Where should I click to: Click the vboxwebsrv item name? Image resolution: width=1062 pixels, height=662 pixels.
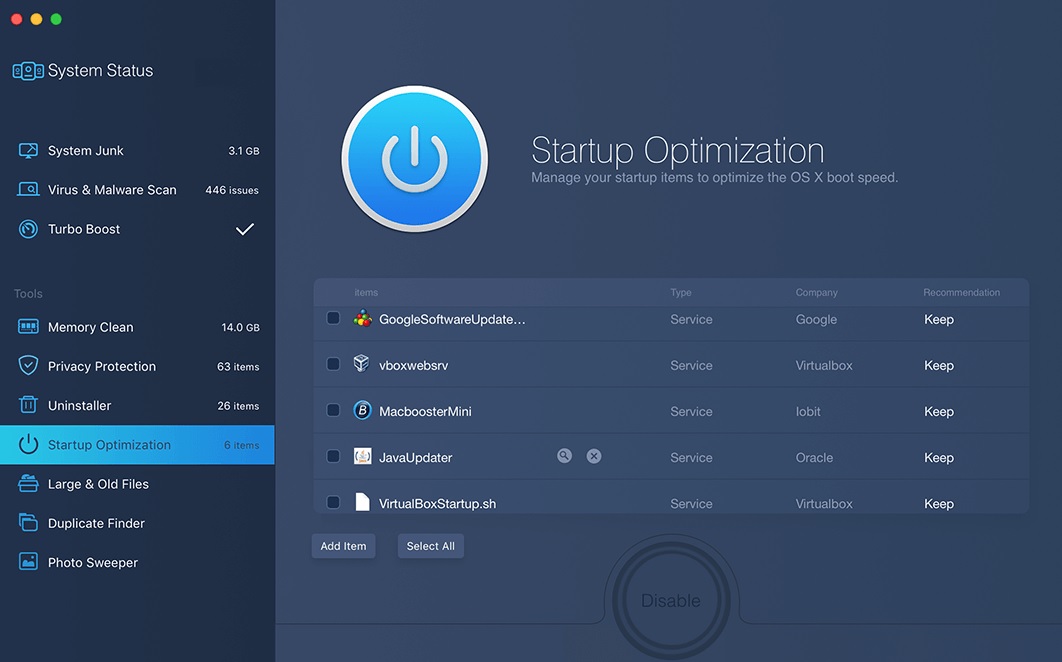pyautogui.click(x=413, y=365)
